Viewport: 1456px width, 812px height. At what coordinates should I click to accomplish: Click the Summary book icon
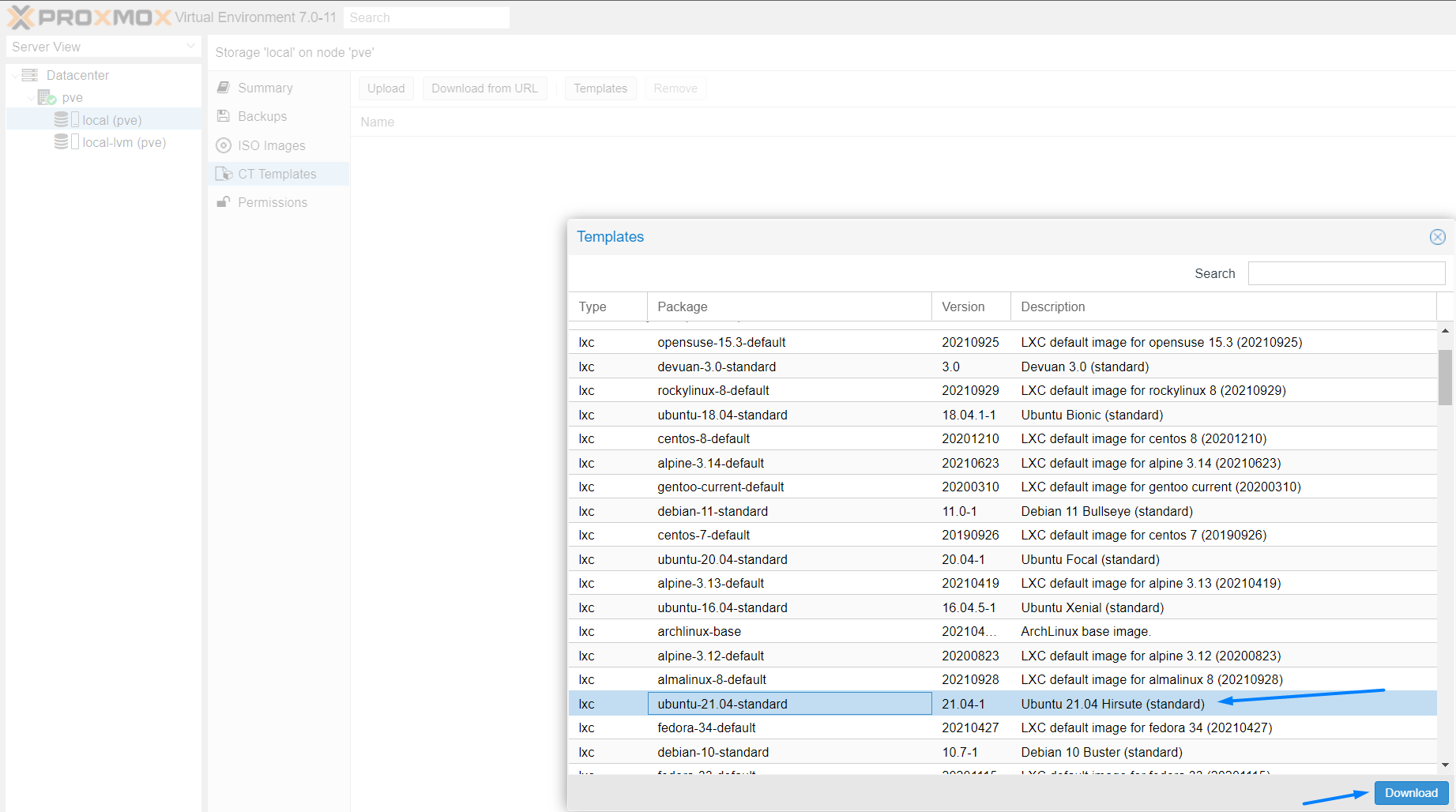click(224, 88)
